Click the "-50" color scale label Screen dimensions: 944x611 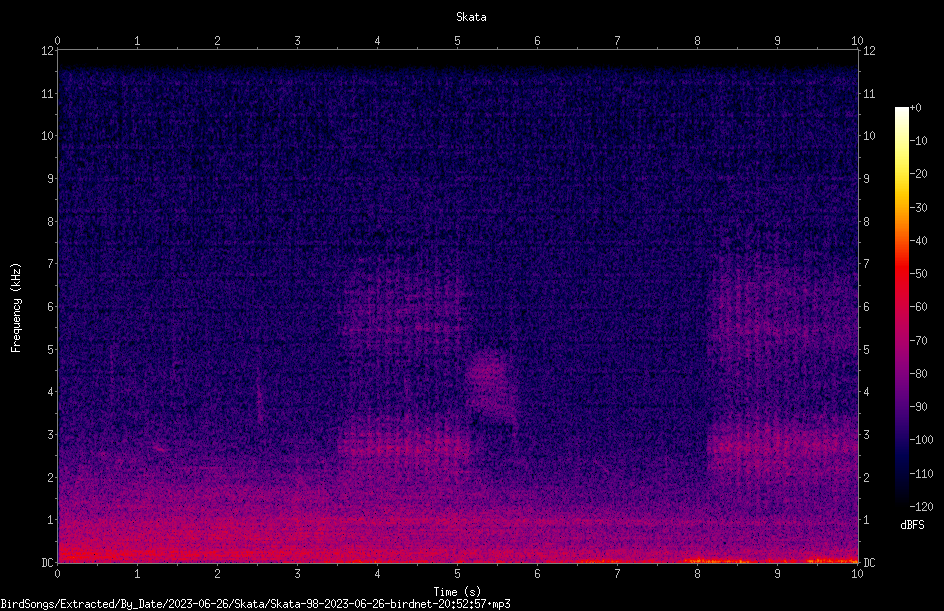tap(919, 274)
